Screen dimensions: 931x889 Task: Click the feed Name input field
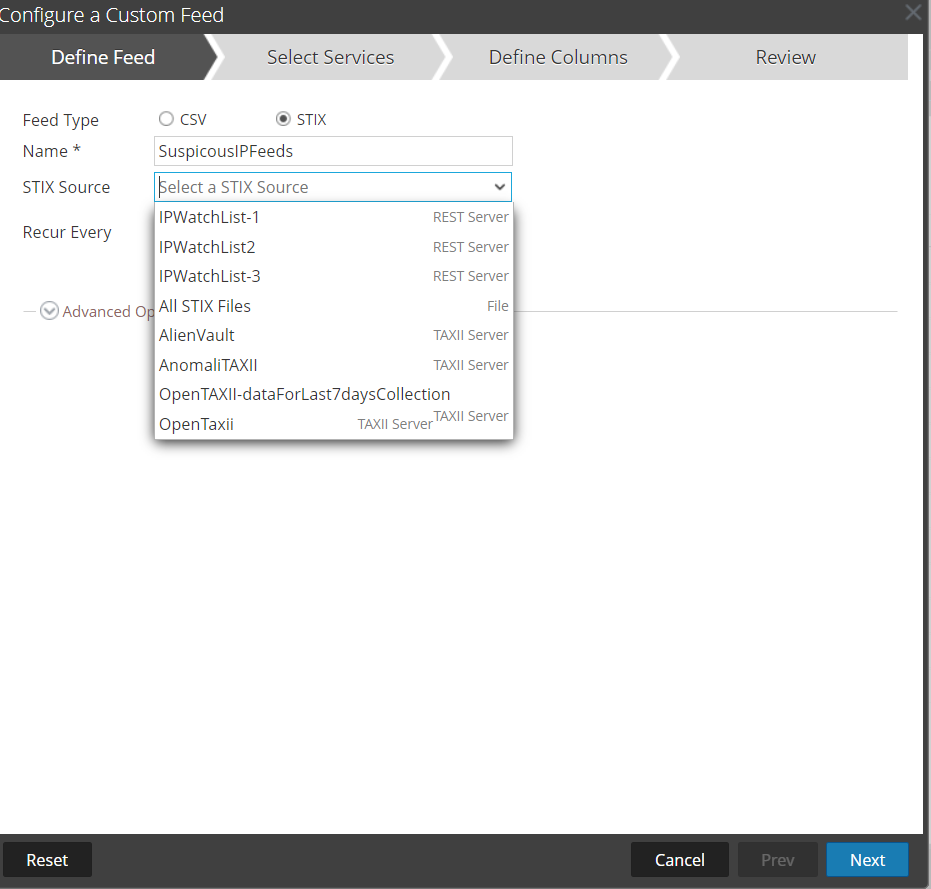click(334, 151)
